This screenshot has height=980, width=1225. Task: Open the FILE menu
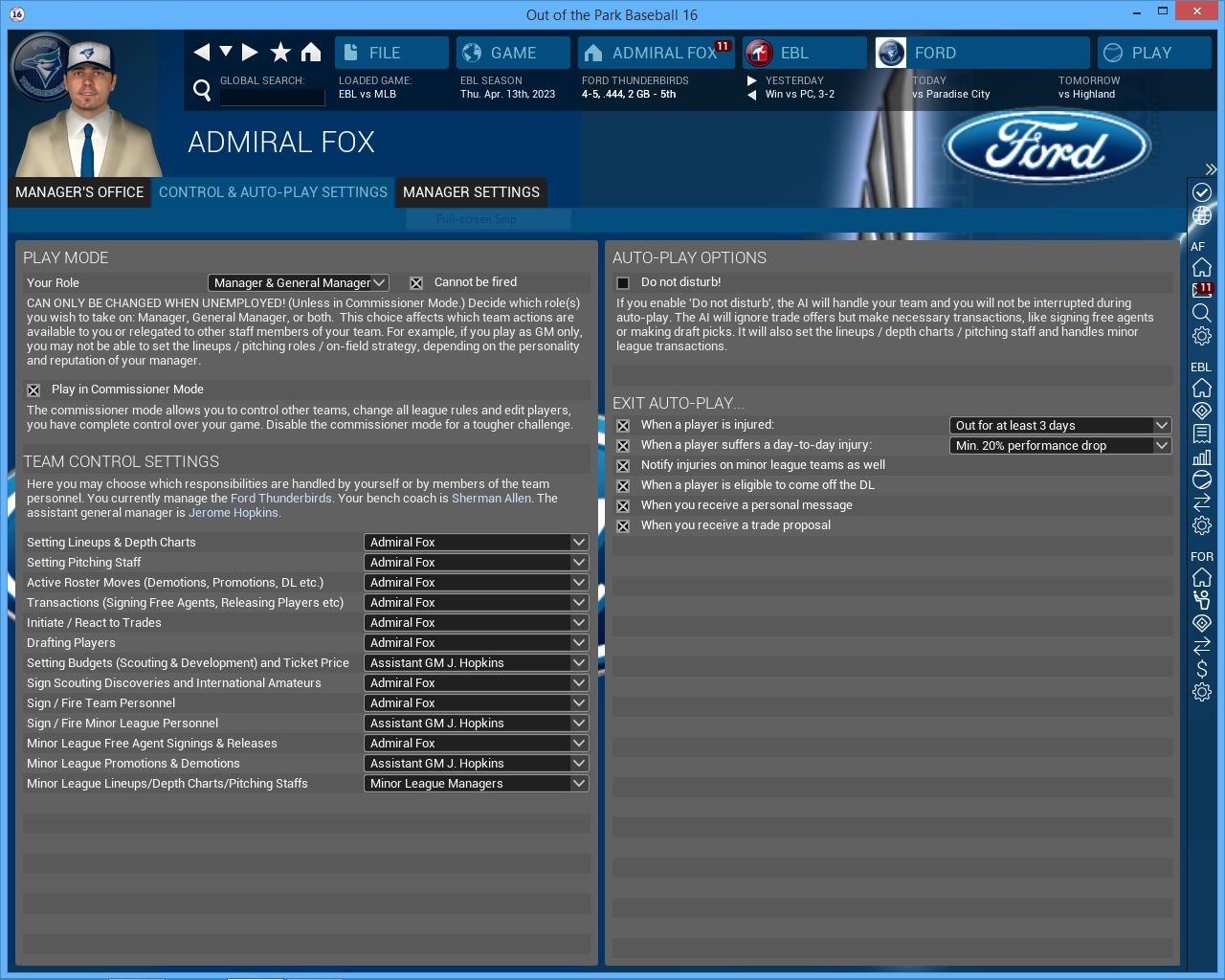click(x=391, y=53)
